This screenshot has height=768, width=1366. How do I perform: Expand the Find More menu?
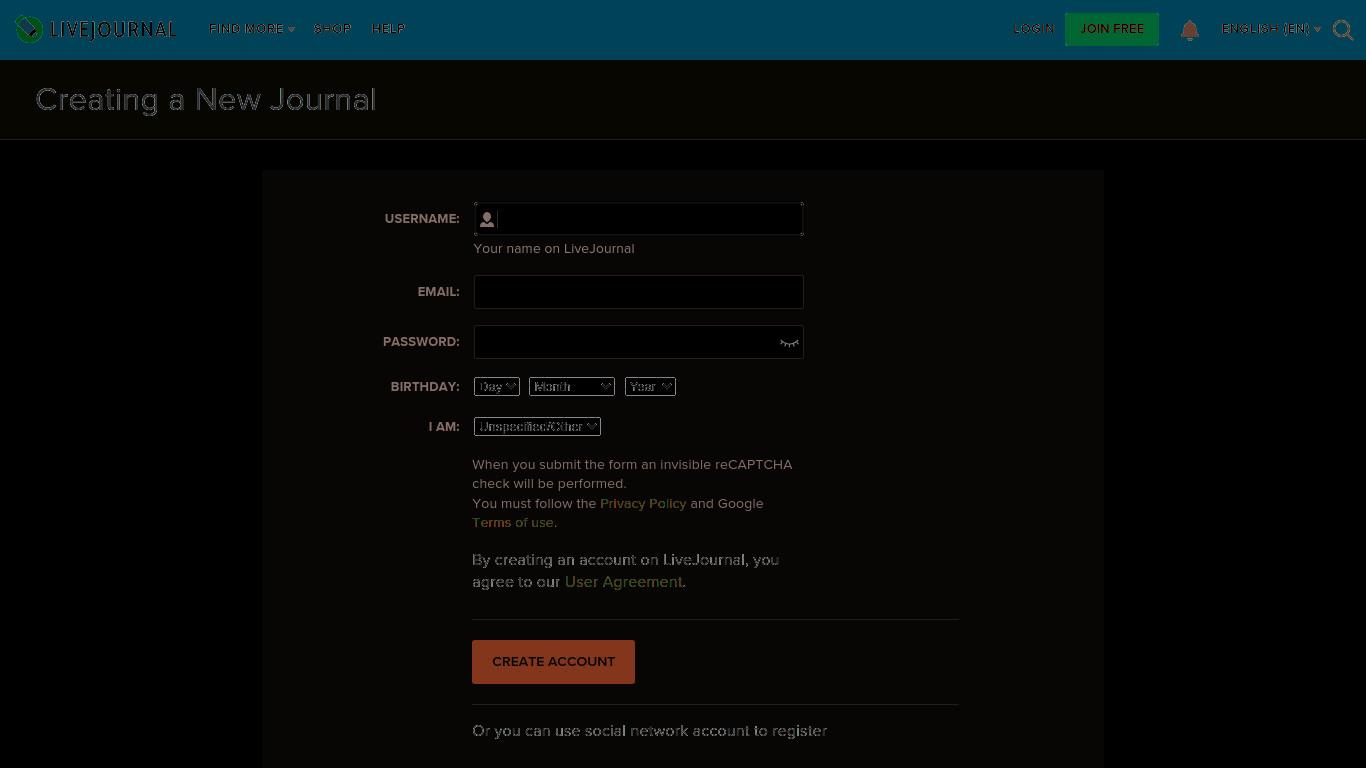click(252, 29)
